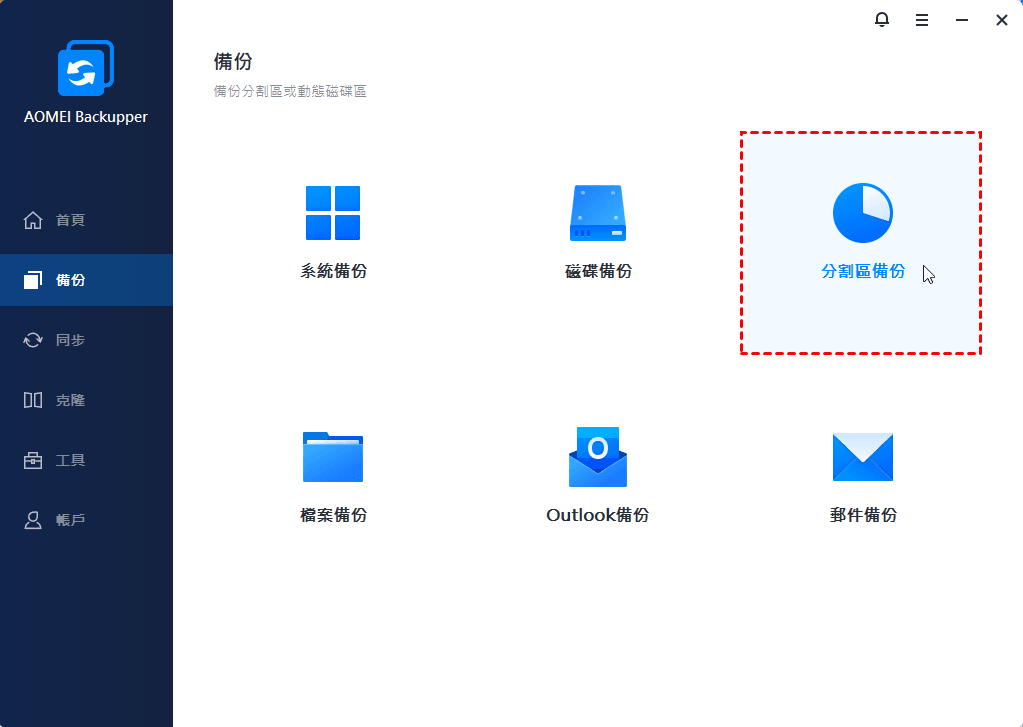The height and width of the screenshot is (727, 1023).
Task: Click the 系統備份 text label
Action: click(333, 271)
